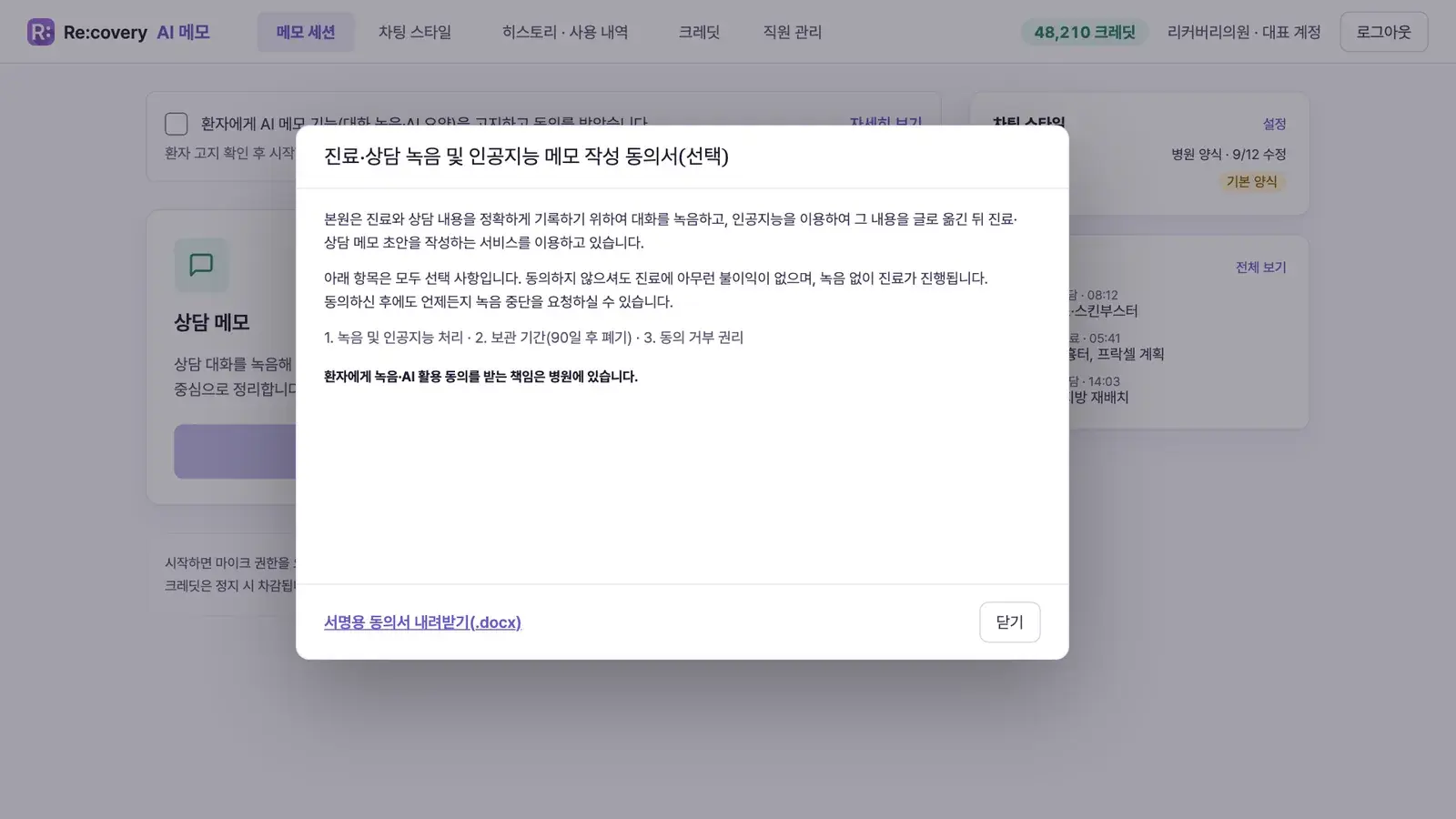The height and width of the screenshot is (819, 1456).
Task: Open the 메모 세션 tab
Action: (x=306, y=32)
